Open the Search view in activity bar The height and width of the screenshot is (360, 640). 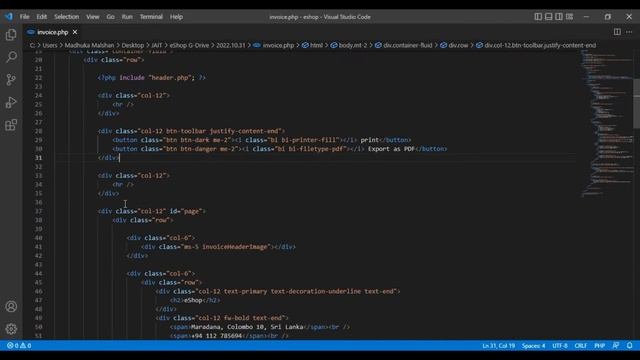coord(11,57)
